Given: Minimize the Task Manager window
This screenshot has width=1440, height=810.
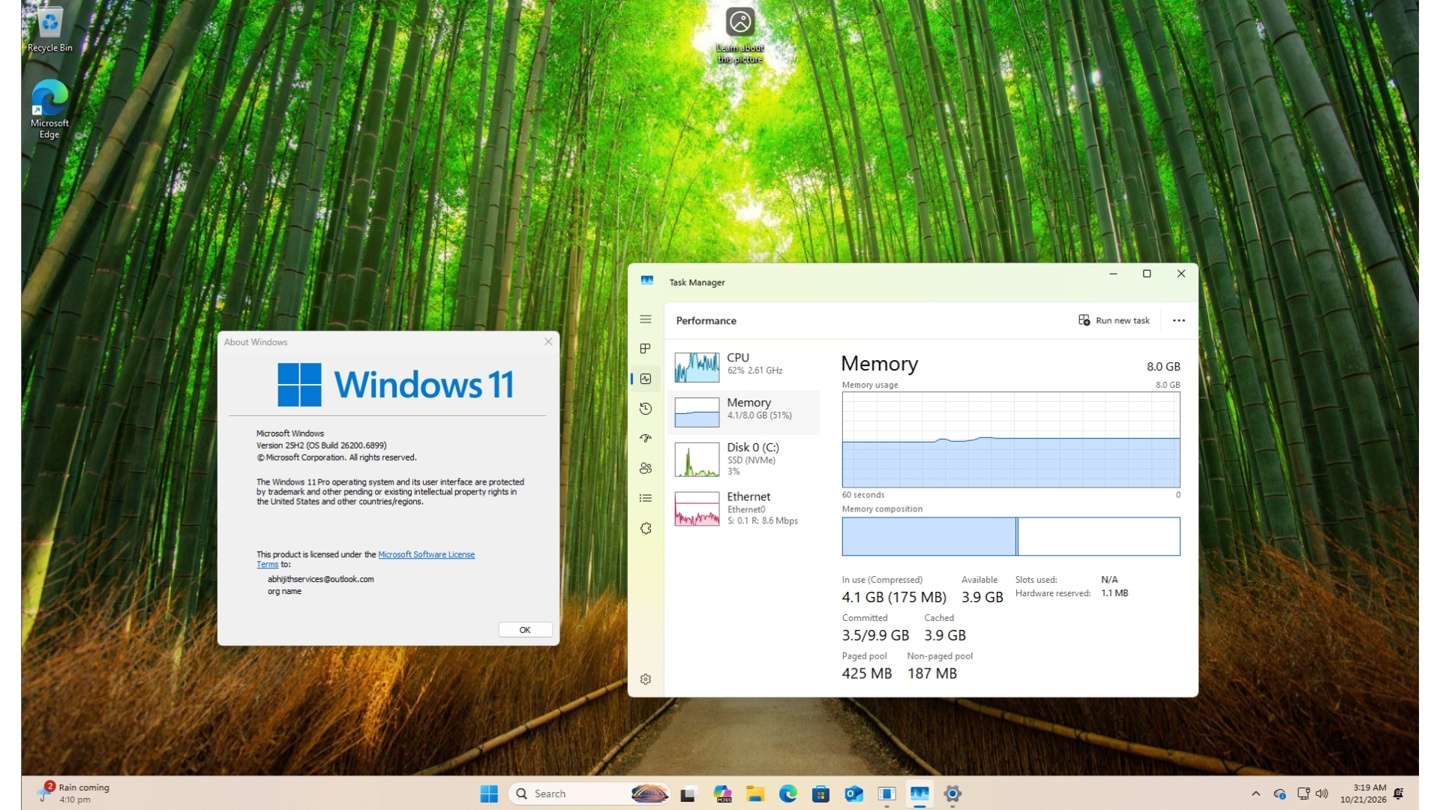Looking at the screenshot, I should click(1113, 274).
